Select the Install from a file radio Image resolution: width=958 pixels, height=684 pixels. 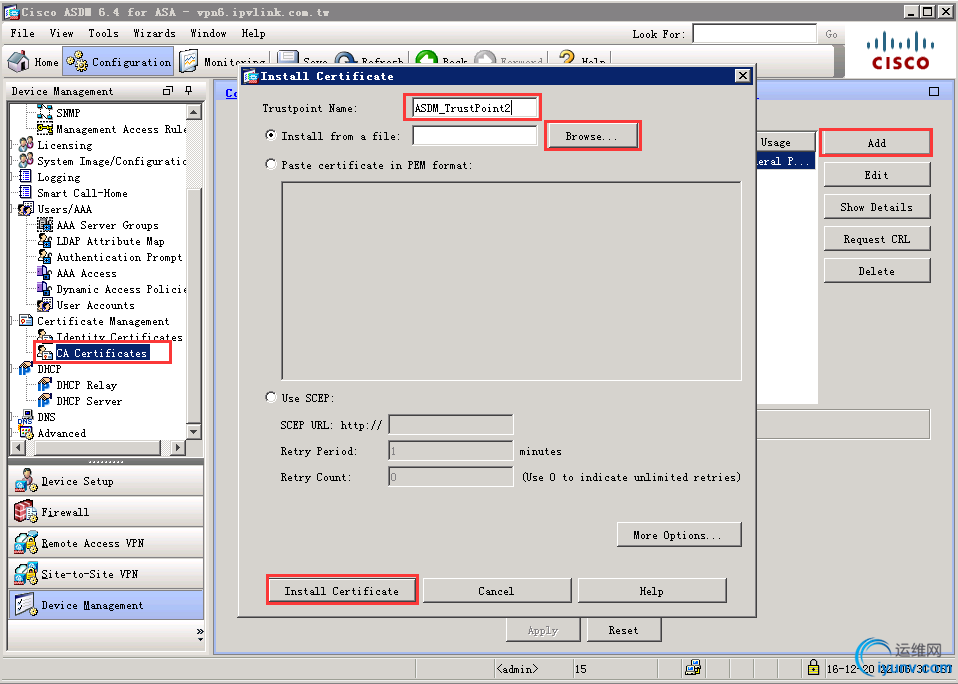click(x=271, y=135)
